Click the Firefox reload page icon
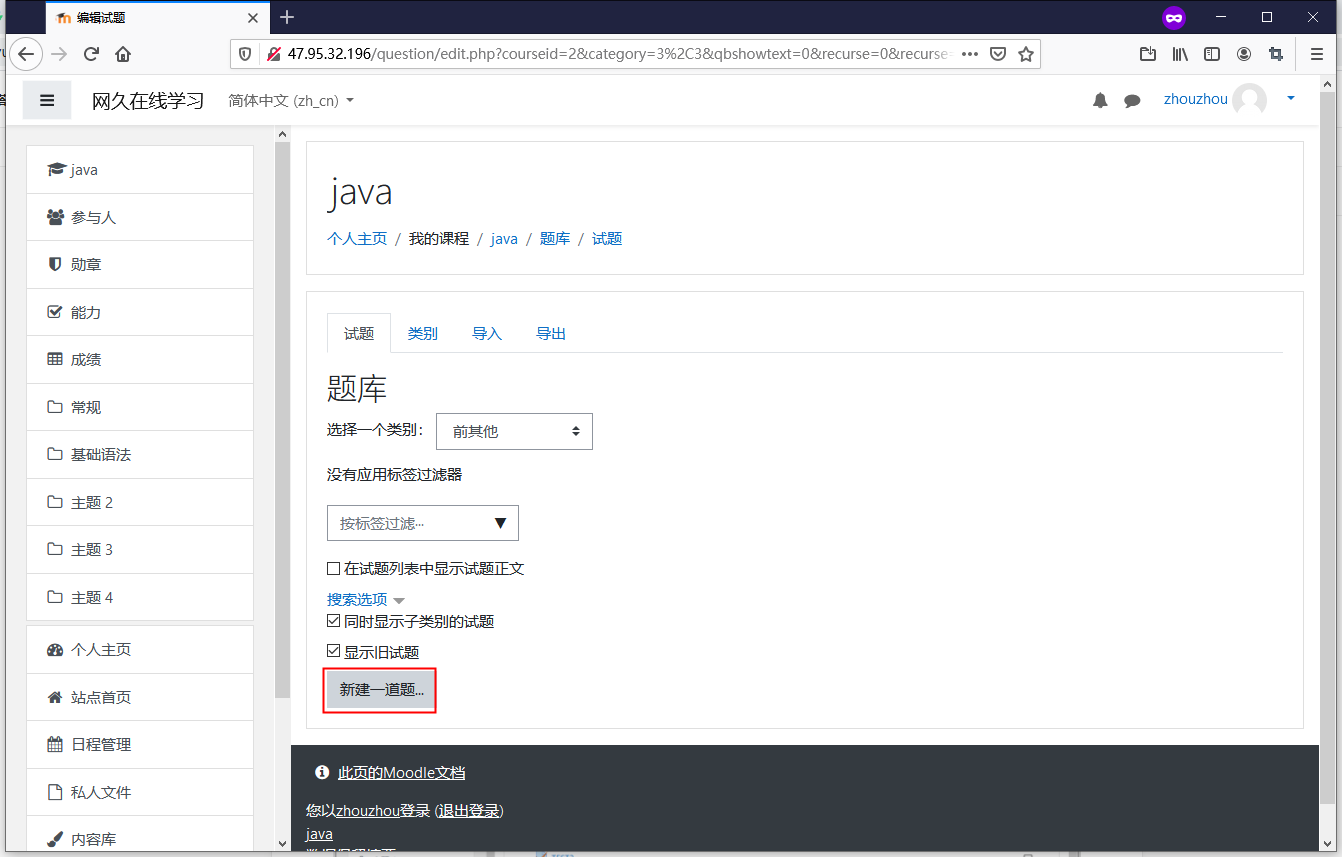 [x=91, y=54]
